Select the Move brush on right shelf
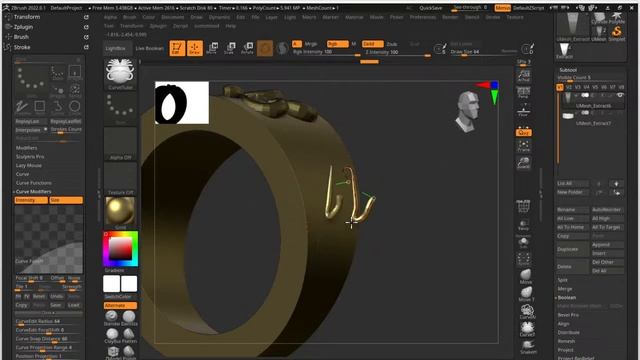Image resolution: width=640 pixels, height=360 pixels. tap(526, 276)
